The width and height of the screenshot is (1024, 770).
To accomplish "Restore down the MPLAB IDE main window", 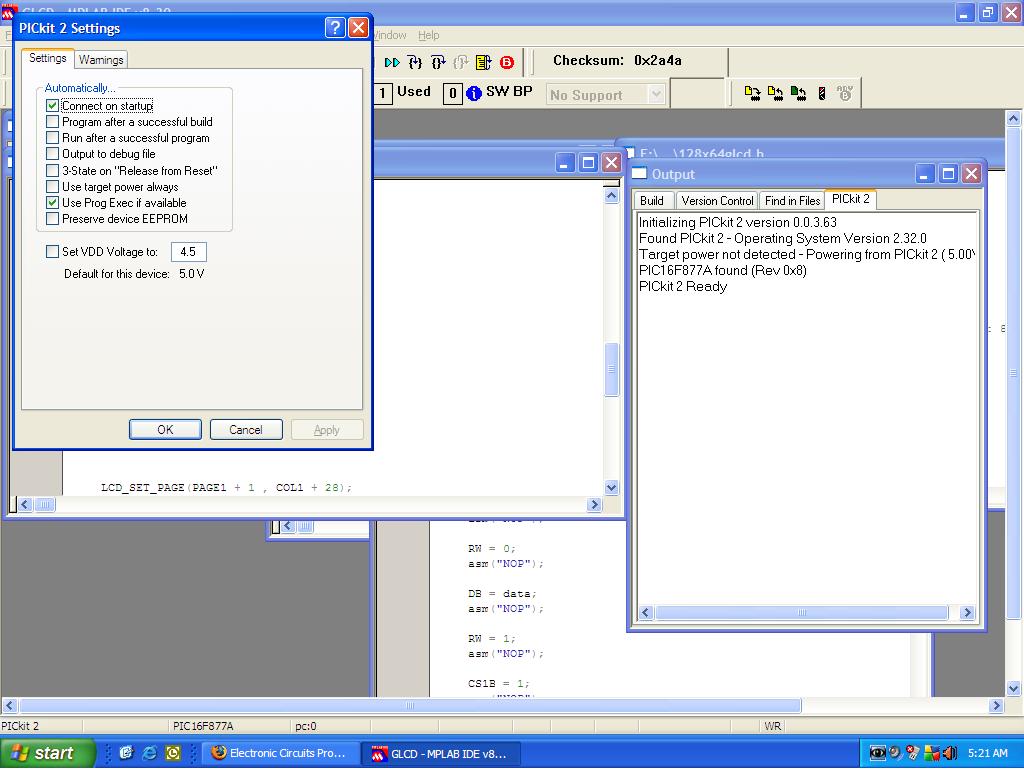I will pyautogui.click(x=987, y=12).
